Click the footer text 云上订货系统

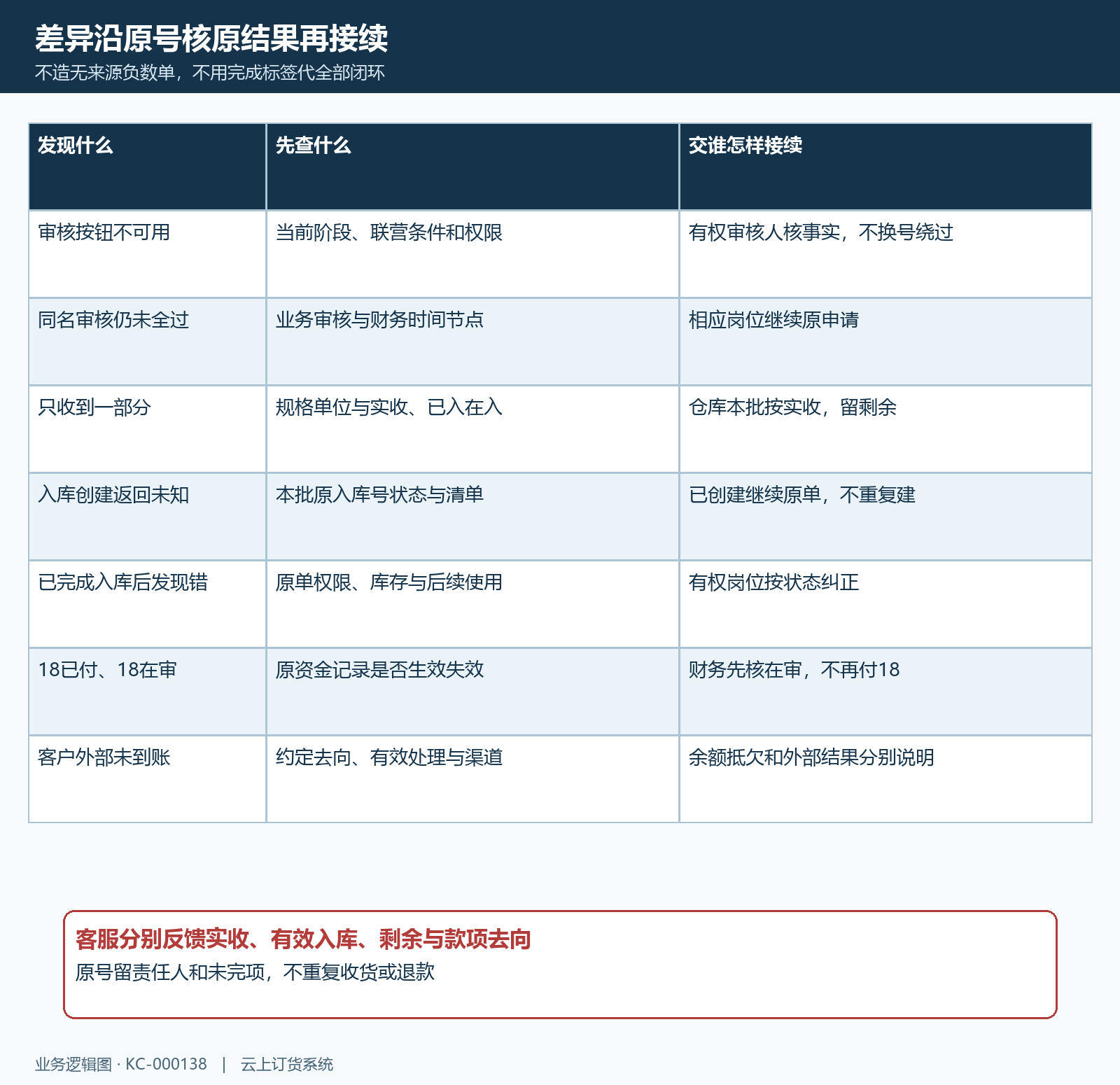287,1065
